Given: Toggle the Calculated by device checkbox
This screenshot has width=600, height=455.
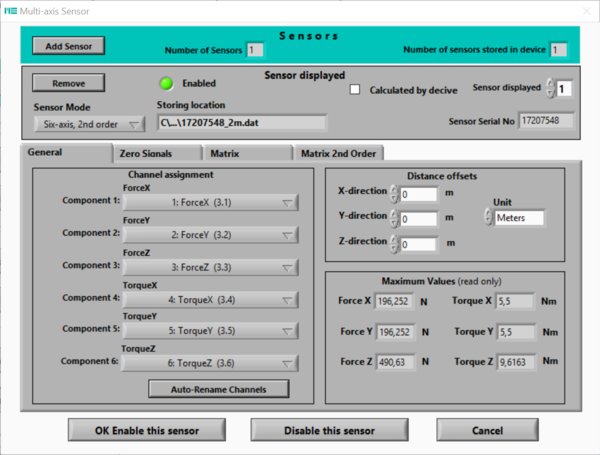Looking at the screenshot, I should click(x=355, y=90).
